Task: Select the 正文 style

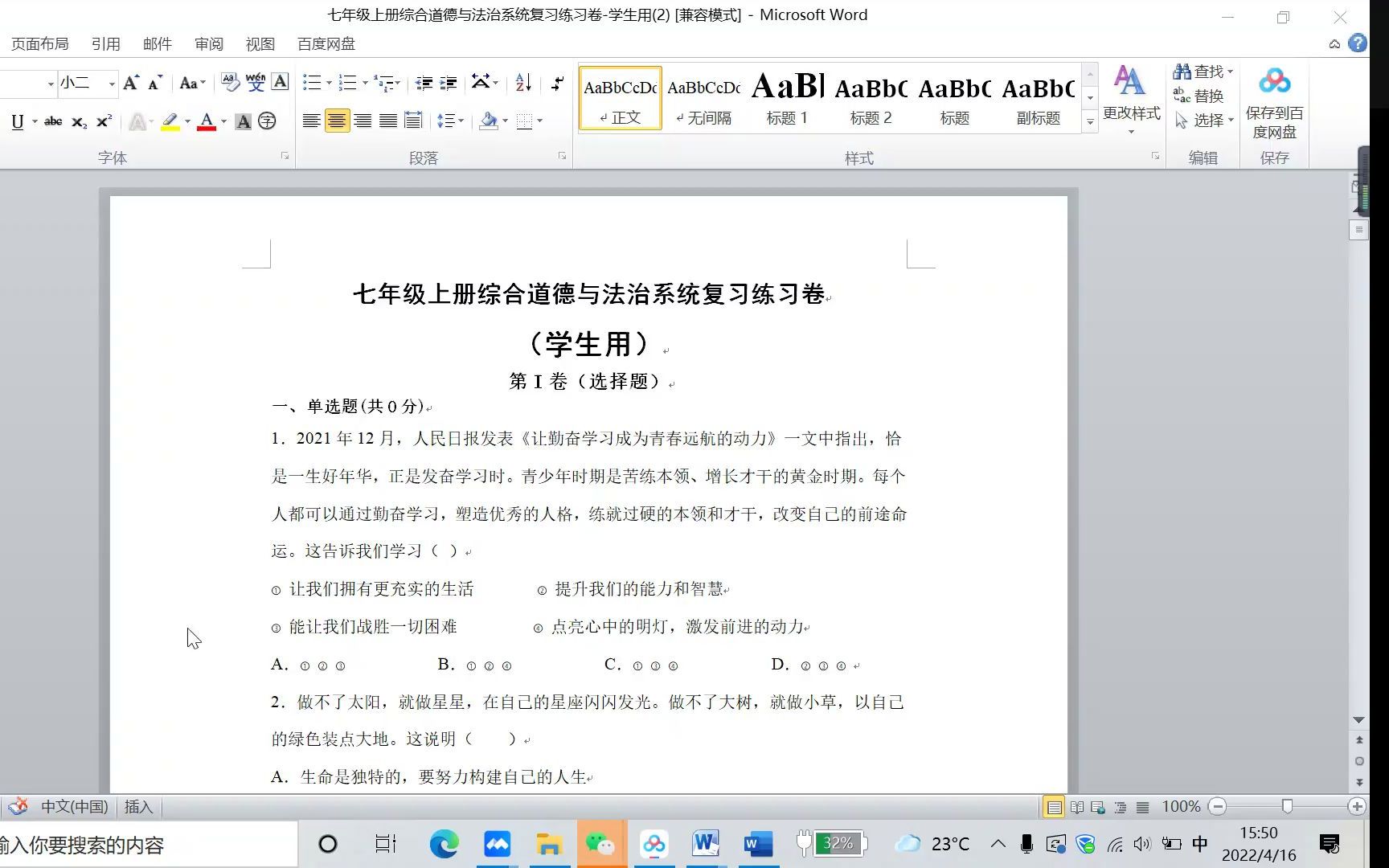Action: pyautogui.click(x=620, y=98)
